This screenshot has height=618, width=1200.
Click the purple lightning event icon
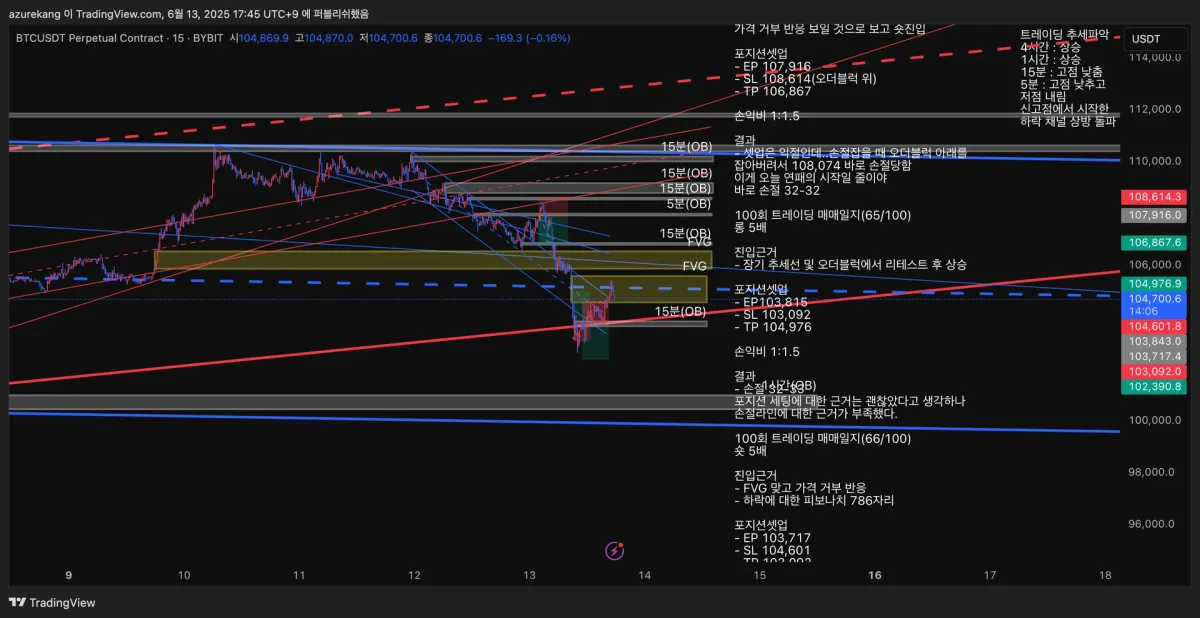click(x=616, y=550)
